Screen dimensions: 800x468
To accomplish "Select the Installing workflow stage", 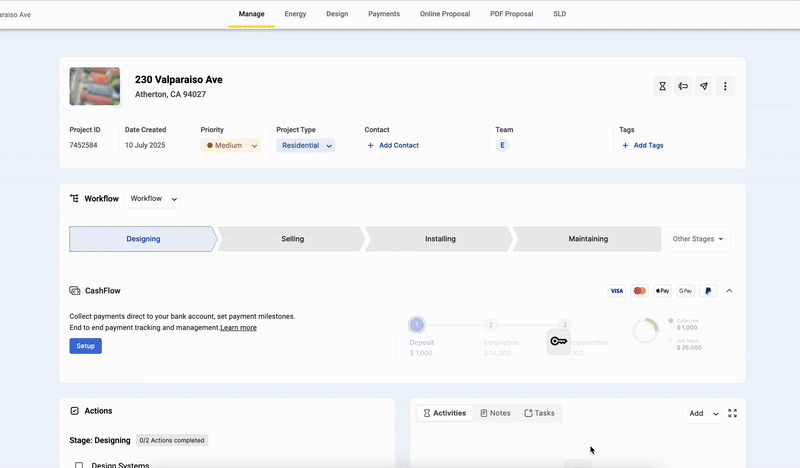I will (x=440, y=239).
